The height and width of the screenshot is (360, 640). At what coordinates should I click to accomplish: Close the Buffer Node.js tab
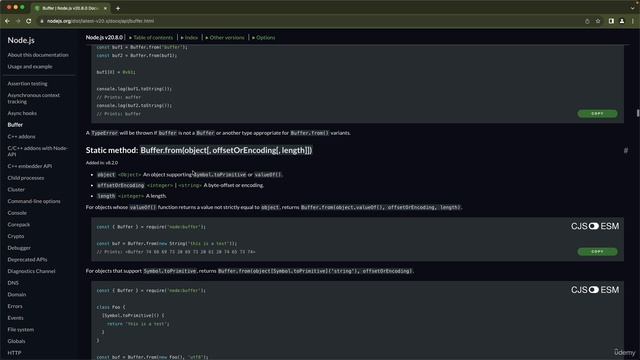pos(105,8)
